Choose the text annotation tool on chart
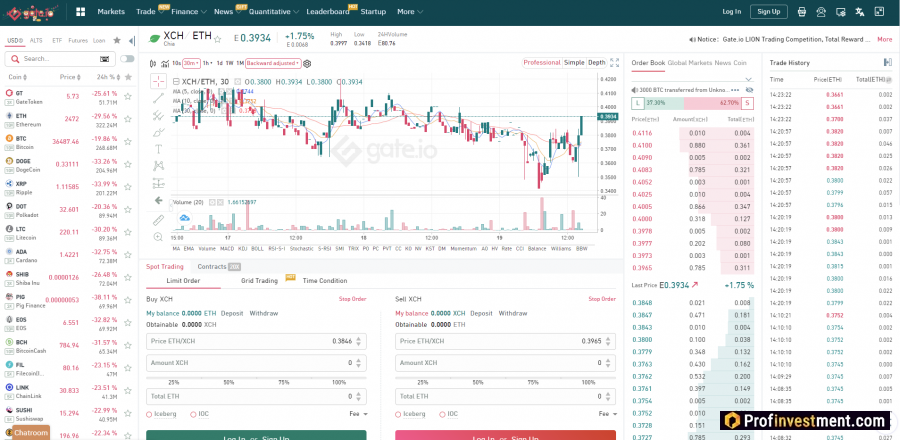 [x=158, y=149]
